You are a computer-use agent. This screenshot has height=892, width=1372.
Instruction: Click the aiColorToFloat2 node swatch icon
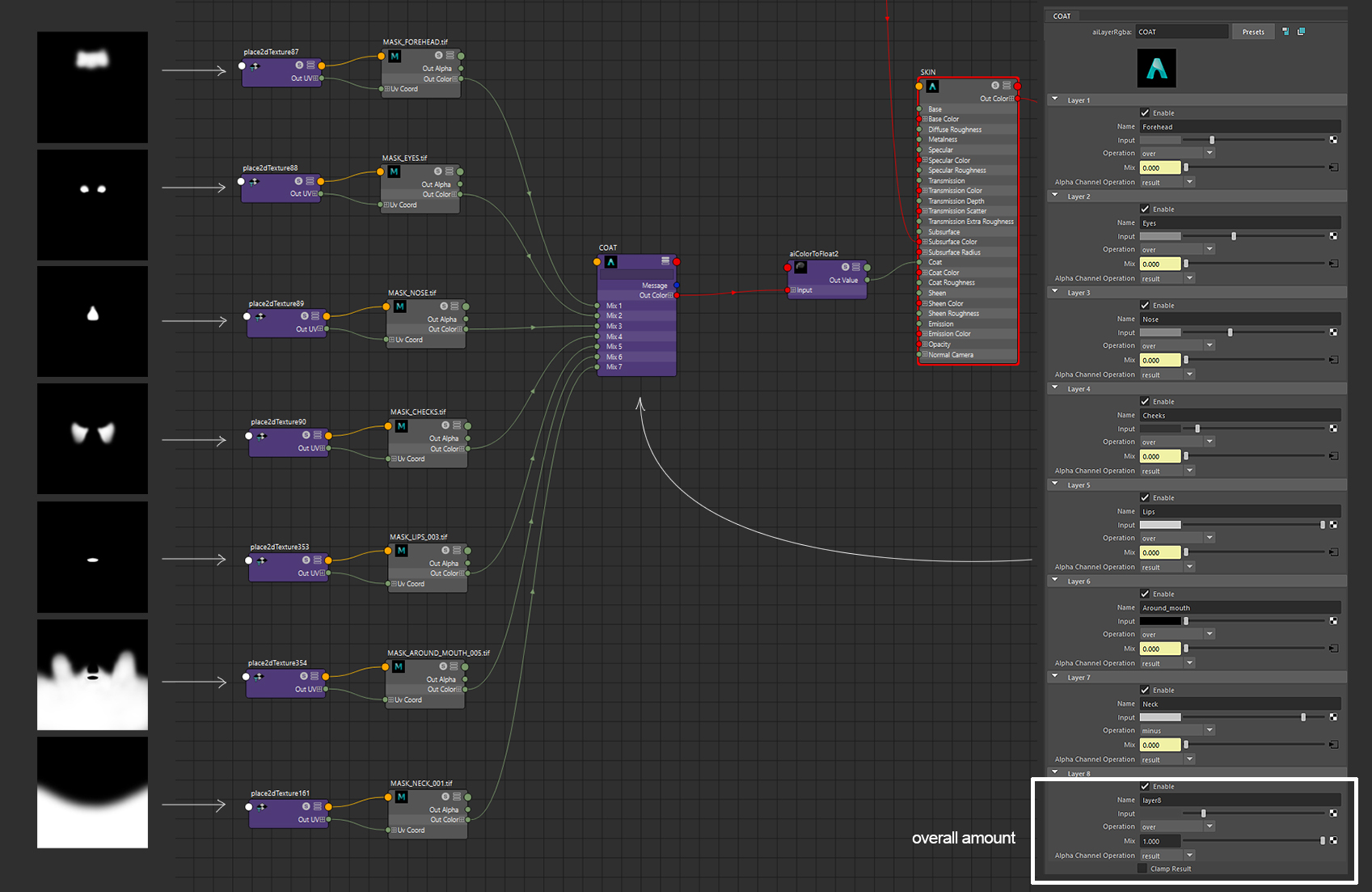coord(800,267)
